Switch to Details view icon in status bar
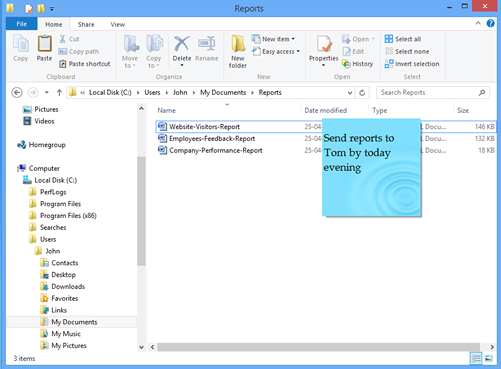 [x=476, y=358]
